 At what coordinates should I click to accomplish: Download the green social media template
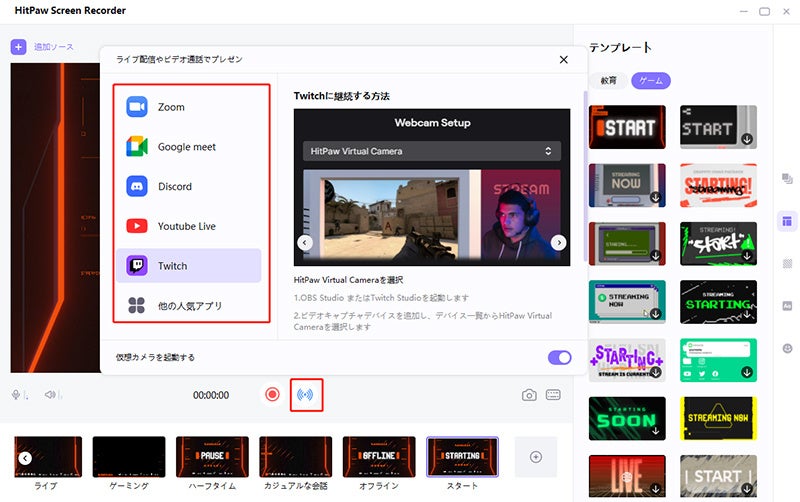click(747, 372)
